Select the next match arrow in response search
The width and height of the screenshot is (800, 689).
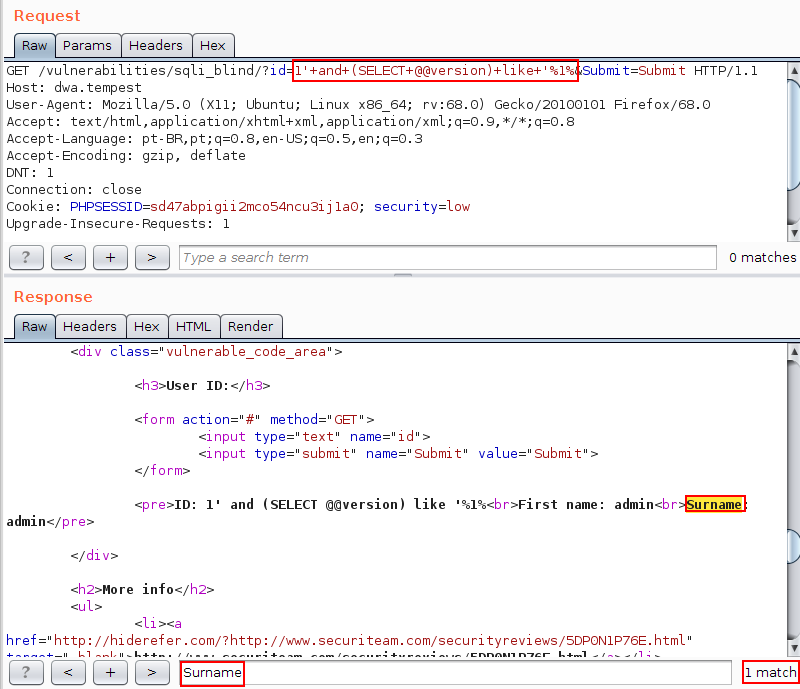(150, 672)
